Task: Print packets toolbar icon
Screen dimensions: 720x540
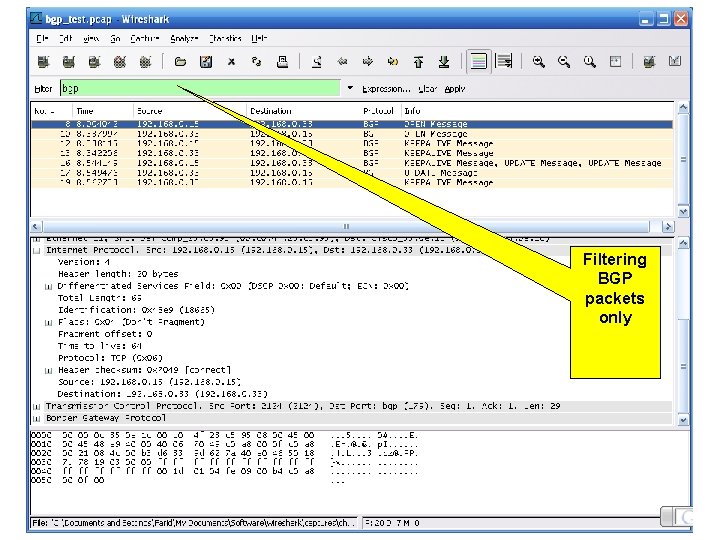Action: 282,62
